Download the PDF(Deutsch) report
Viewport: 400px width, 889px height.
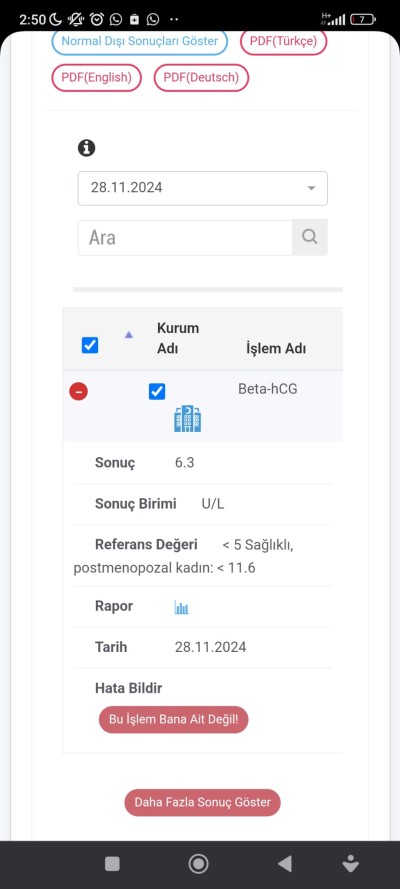pyautogui.click(x=201, y=78)
